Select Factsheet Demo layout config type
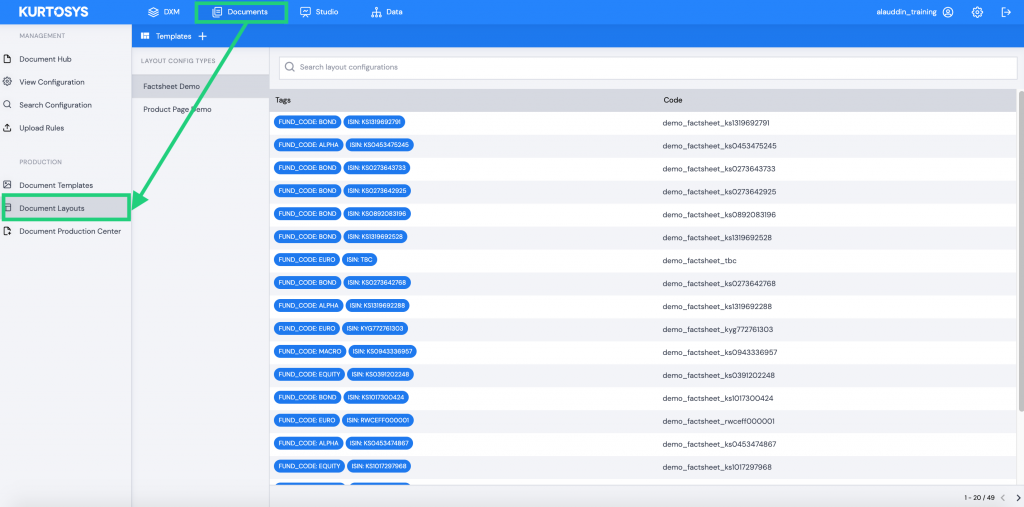The image size is (1024, 507). (171, 86)
